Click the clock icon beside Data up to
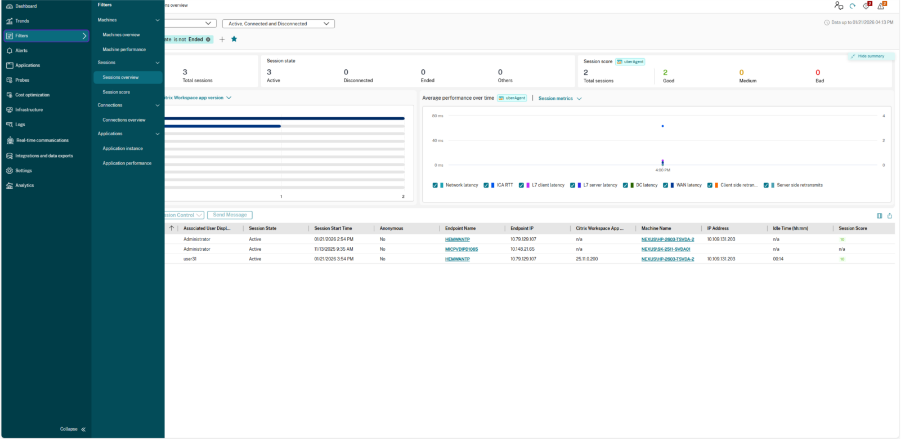This screenshot has height=439, width=901. [827, 22]
